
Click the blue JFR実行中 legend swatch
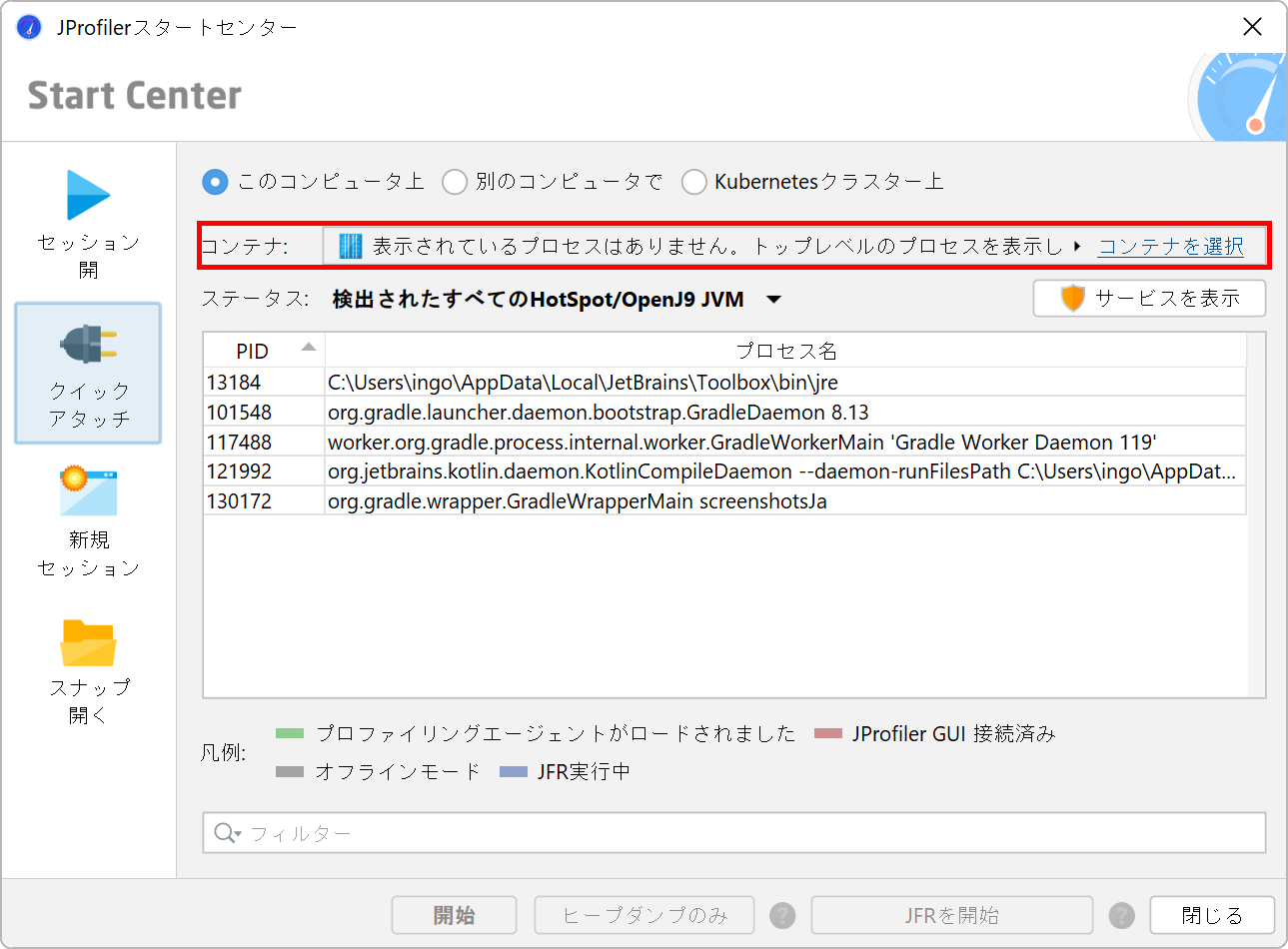point(514,771)
